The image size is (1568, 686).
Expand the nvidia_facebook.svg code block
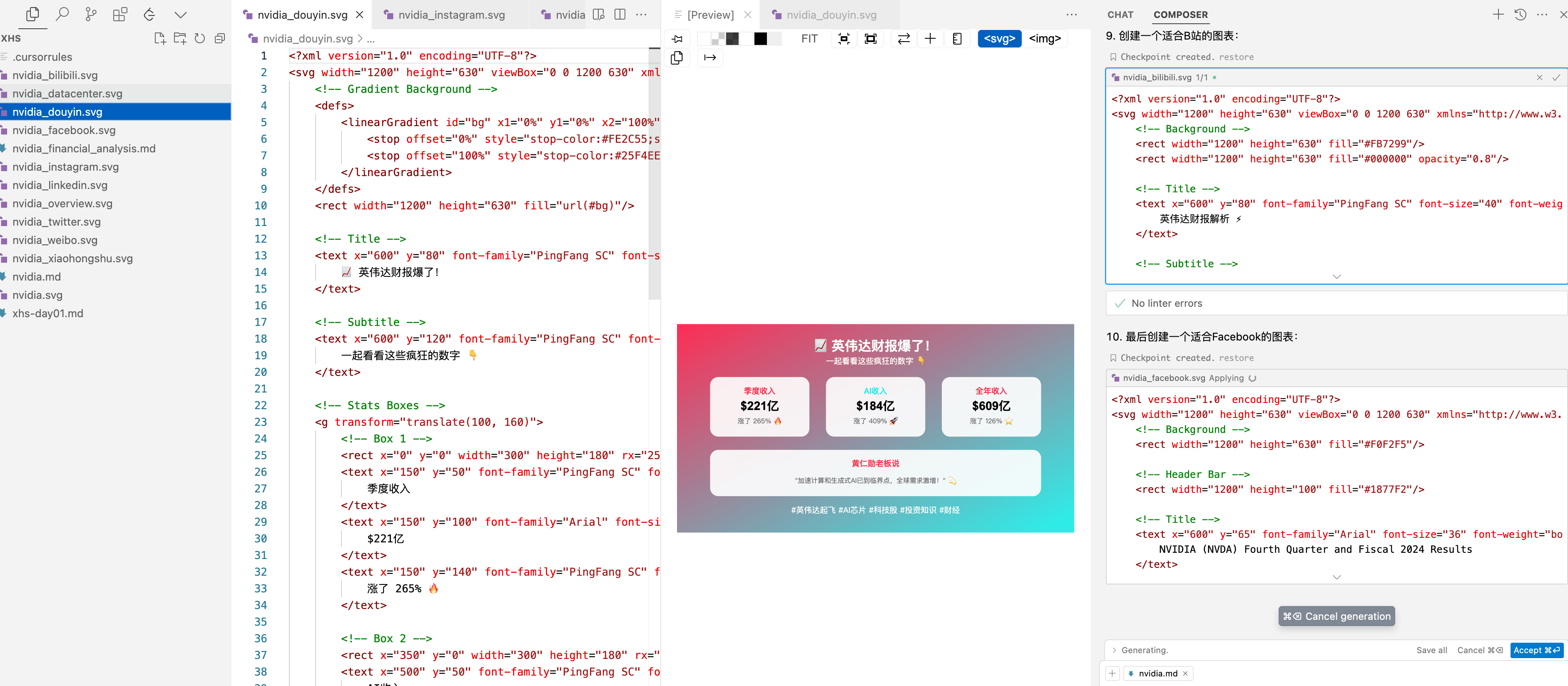pyautogui.click(x=1337, y=577)
